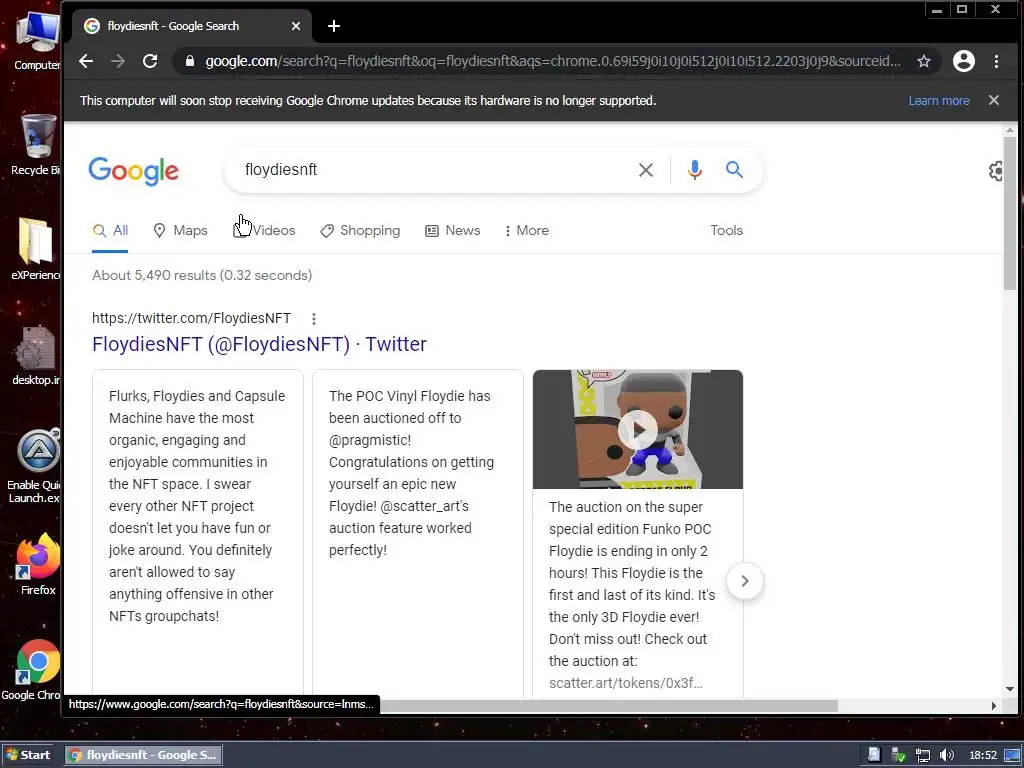Image resolution: width=1024 pixels, height=768 pixels.
Task: Submit search with the magnifier icon
Action: (735, 170)
